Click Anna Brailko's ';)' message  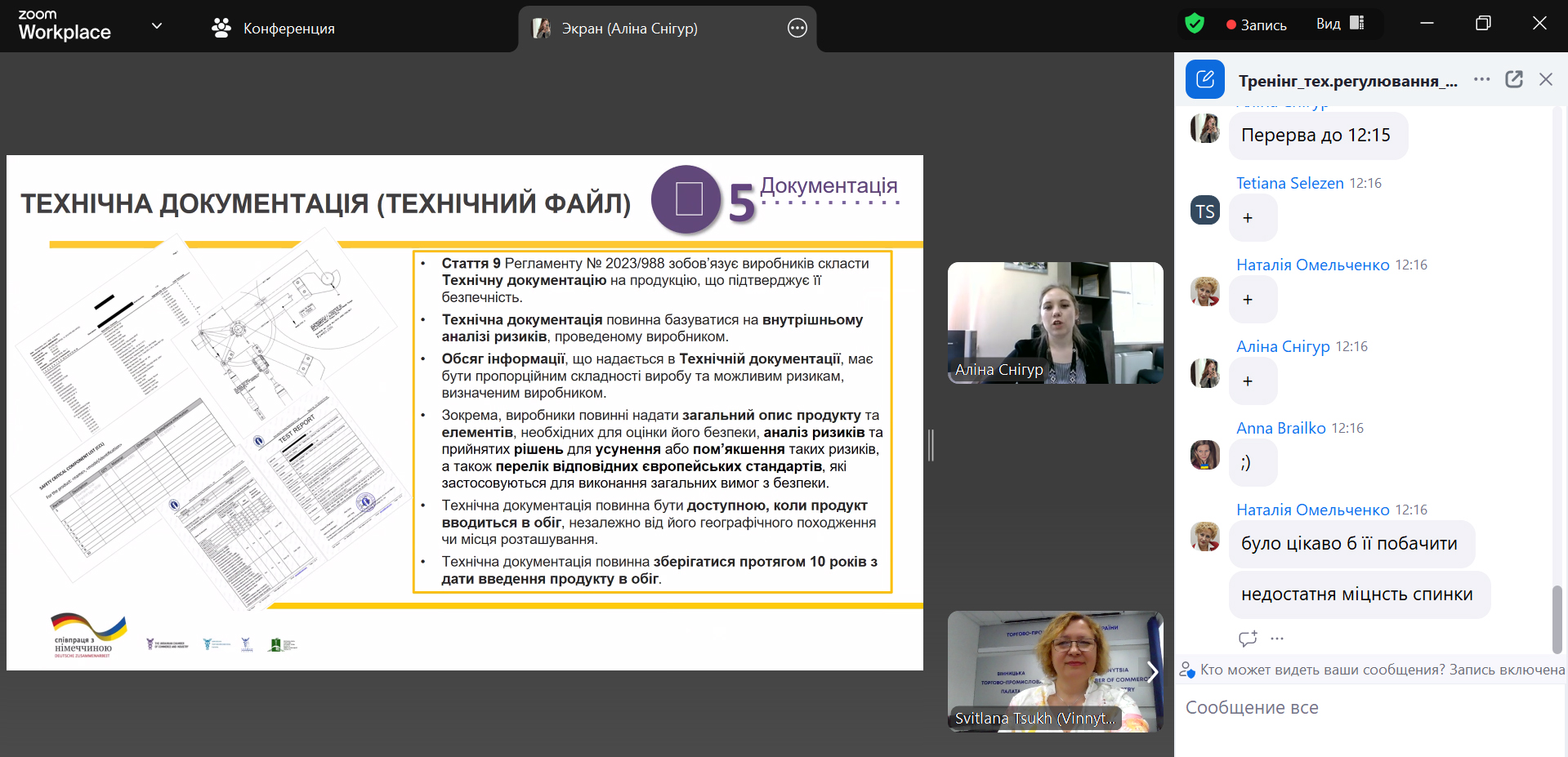[x=1253, y=462]
